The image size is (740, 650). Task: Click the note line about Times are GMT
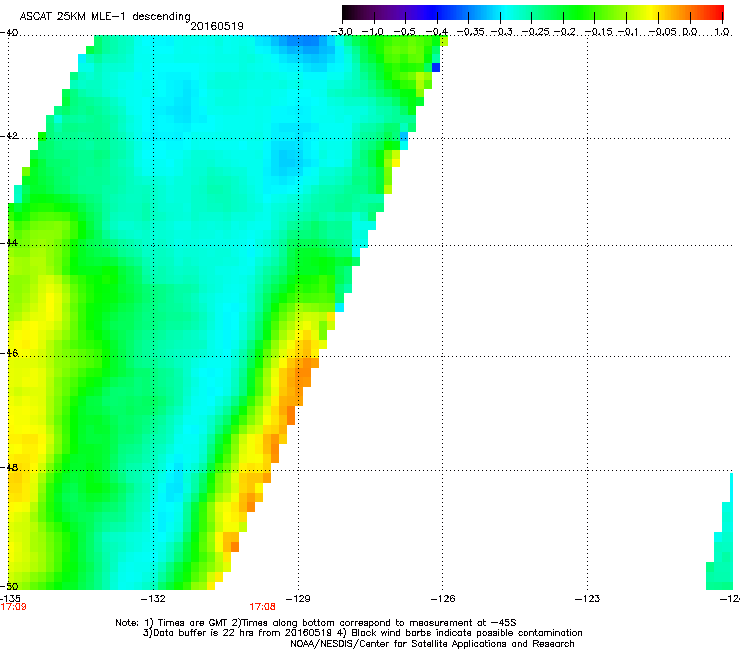(316, 623)
